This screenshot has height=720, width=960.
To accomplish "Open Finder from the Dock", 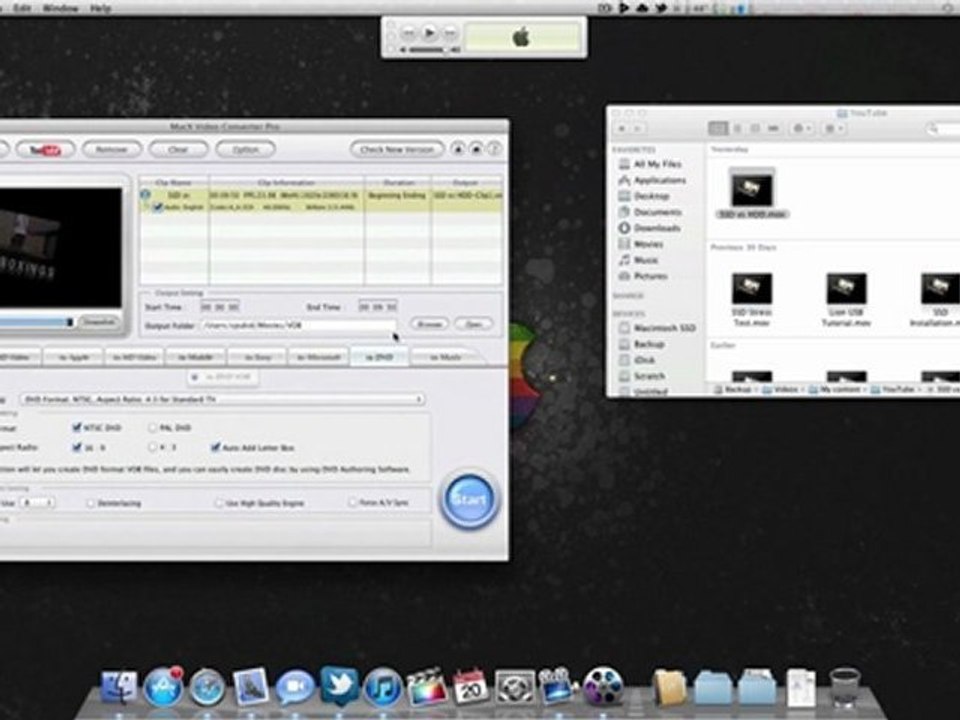I will pos(119,687).
